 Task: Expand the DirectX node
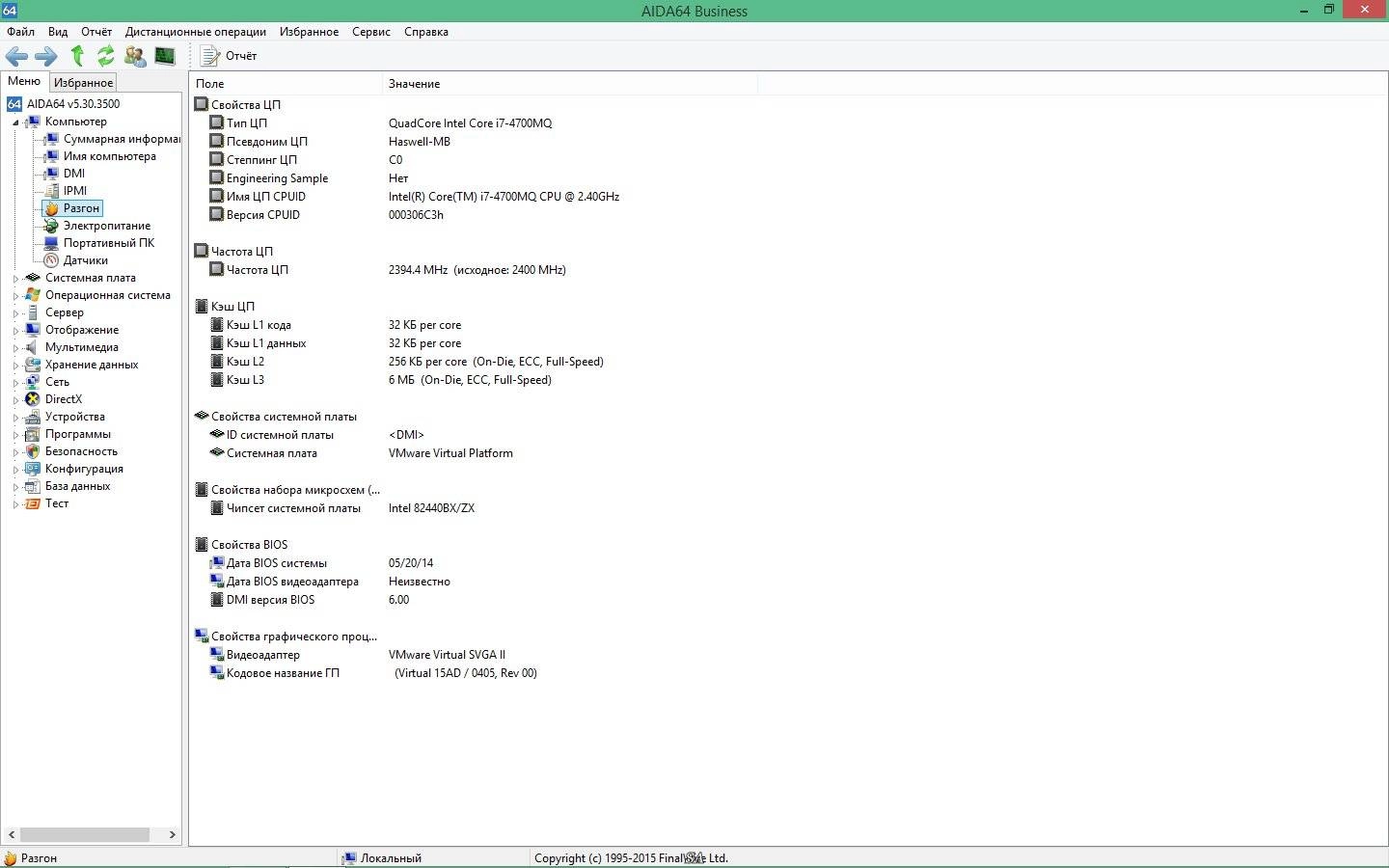pos(15,400)
